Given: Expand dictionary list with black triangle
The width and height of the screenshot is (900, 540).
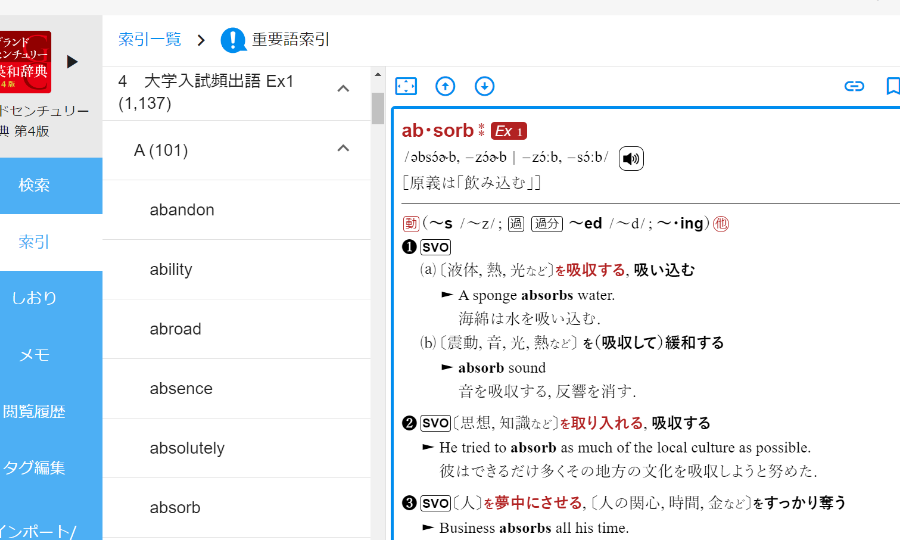Looking at the screenshot, I should click(72, 61).
